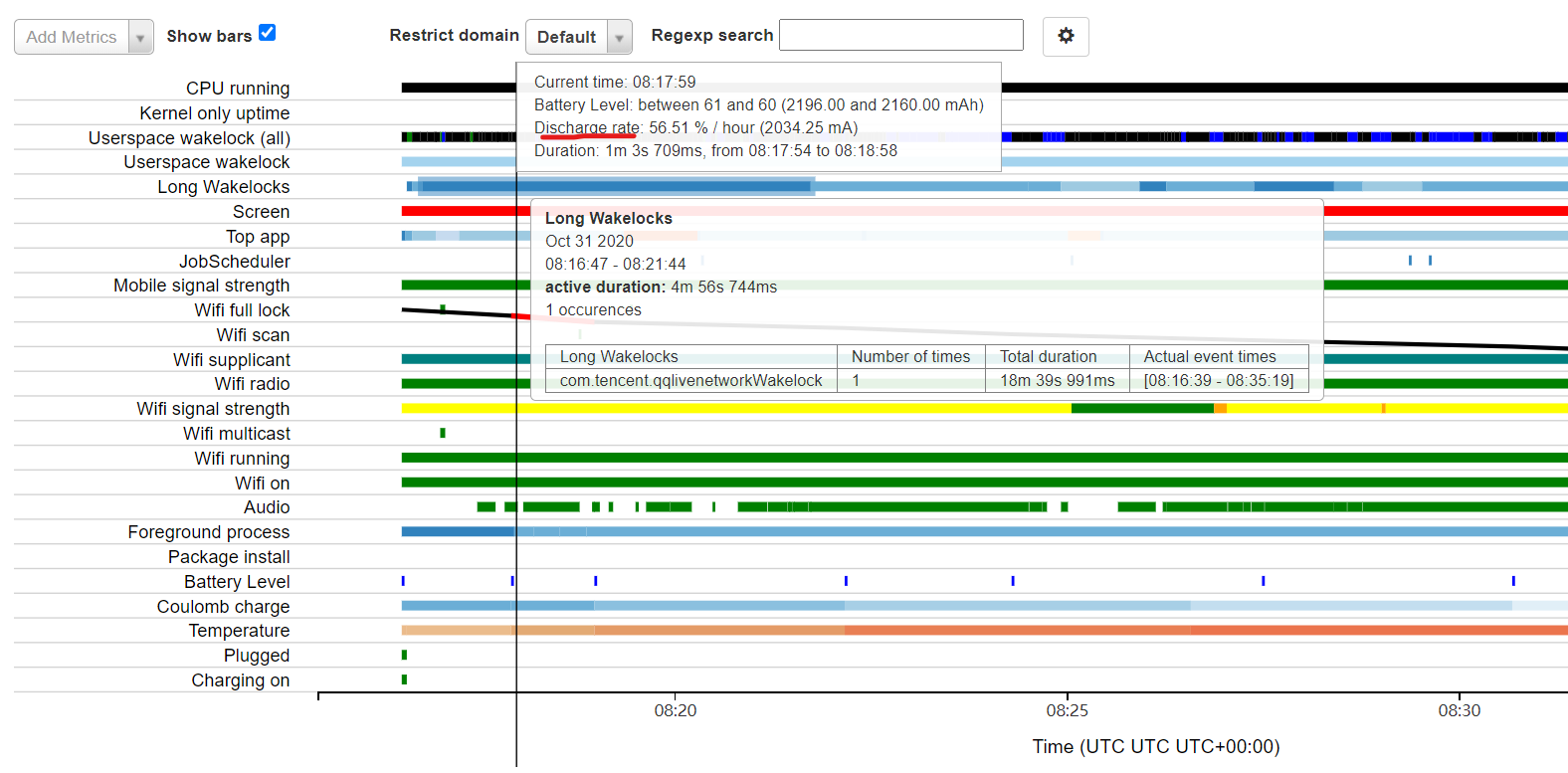The width and height of the screenshot is (1568, 773).
Task: Click the Plugged green marker
Action: click(x=404, y=655)
